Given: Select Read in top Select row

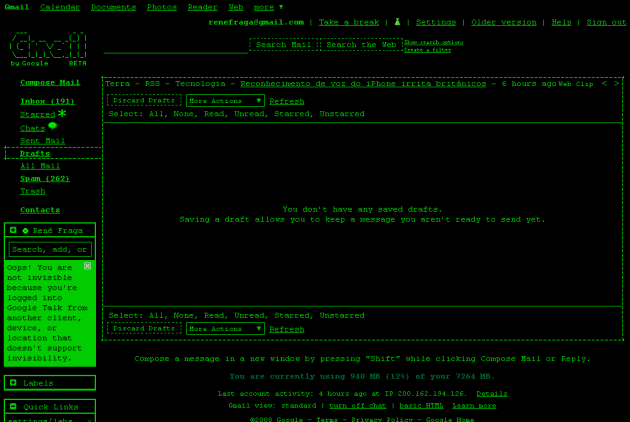Looking at the screenshot, I should (214, 114).
